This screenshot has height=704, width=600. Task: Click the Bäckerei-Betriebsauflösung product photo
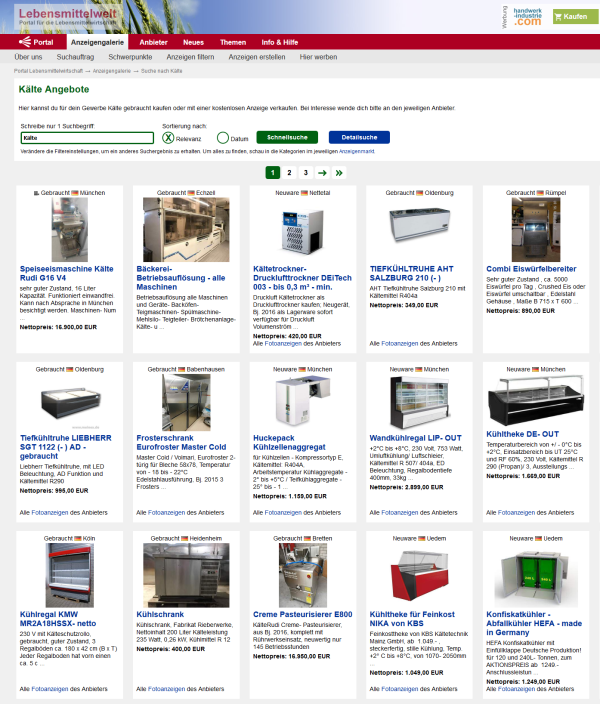tap(186, 229)
